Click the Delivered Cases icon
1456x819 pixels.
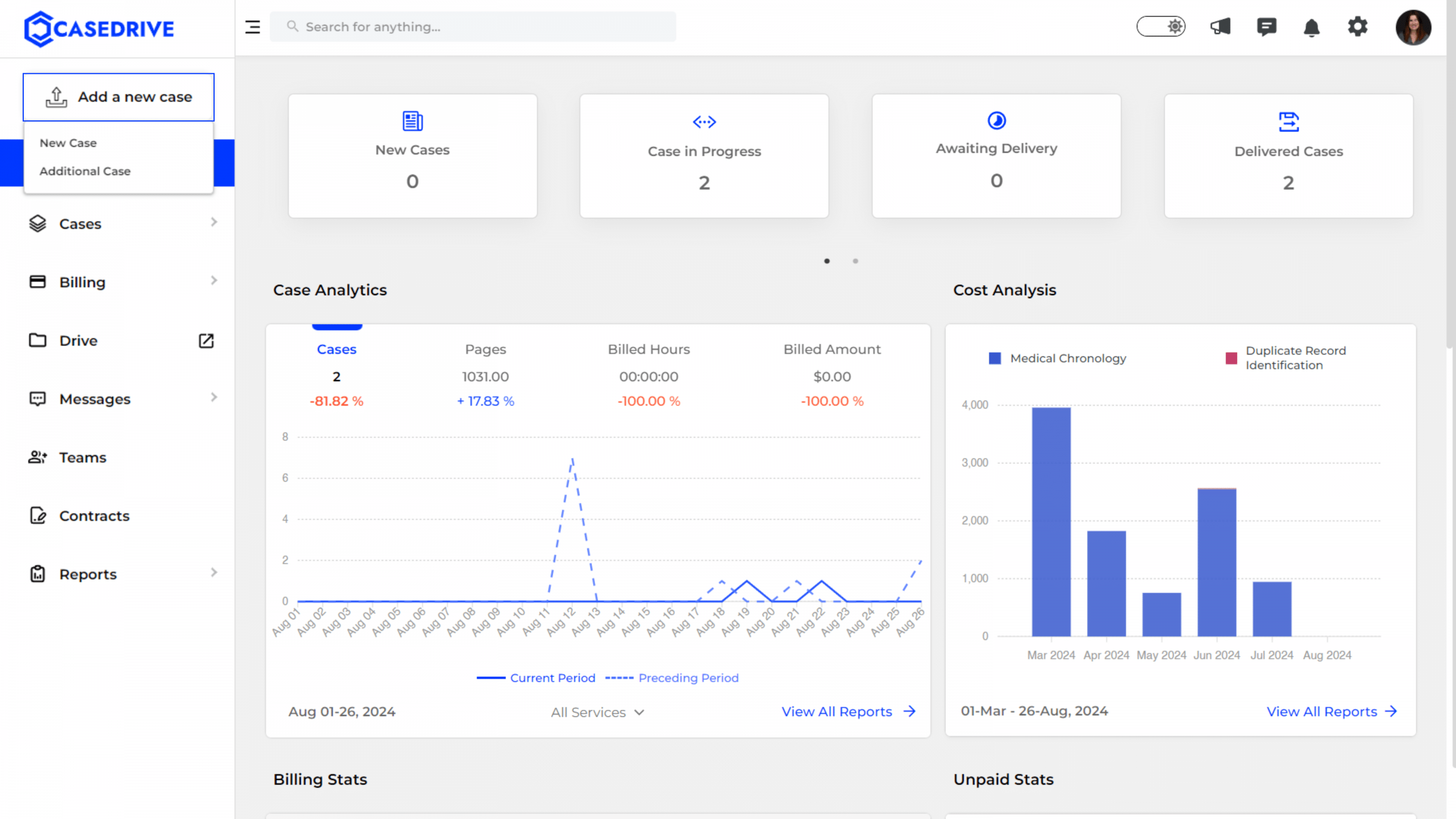tap(1288, 121)
